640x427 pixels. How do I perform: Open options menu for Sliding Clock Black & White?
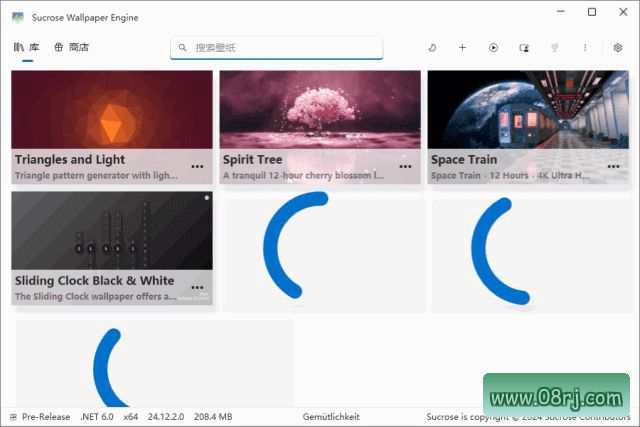click(198, 287)
